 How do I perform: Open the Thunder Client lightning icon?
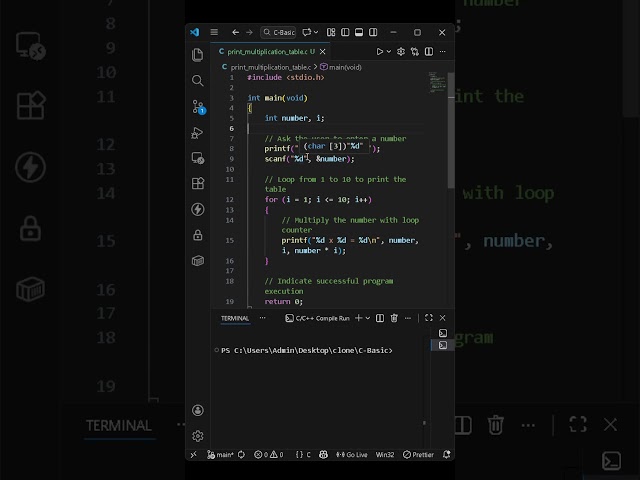tap(198, 209)
